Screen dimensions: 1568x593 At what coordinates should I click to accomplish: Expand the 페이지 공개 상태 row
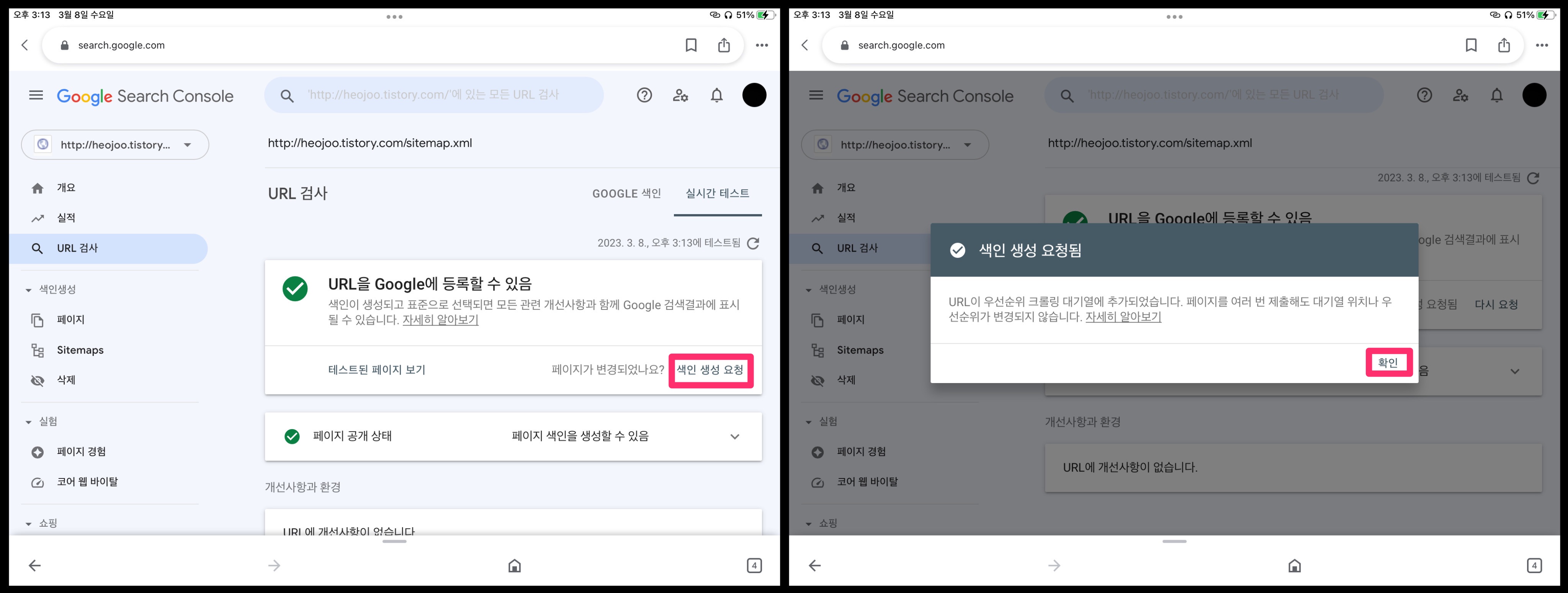(734, 437)
